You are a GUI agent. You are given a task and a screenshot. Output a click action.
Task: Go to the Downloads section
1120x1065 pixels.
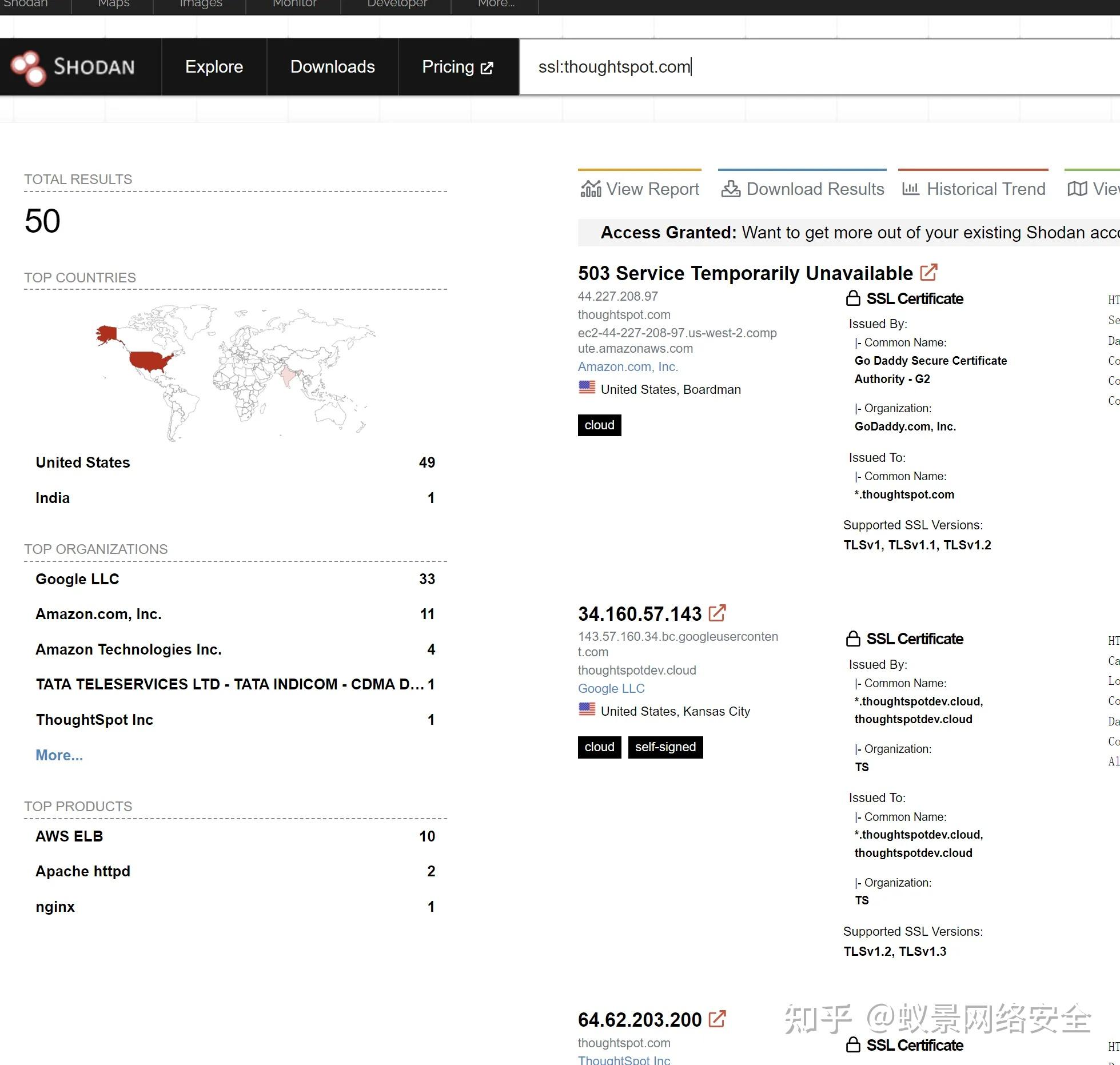point(332,67)
